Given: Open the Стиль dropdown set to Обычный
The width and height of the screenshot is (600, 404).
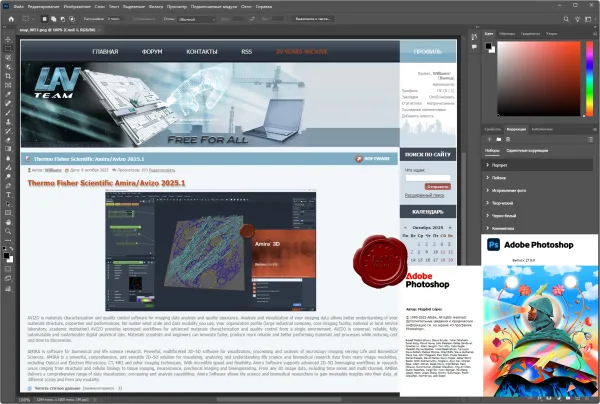Looking at the screenshot, I should pyautogui.click(x=197, y=19).
